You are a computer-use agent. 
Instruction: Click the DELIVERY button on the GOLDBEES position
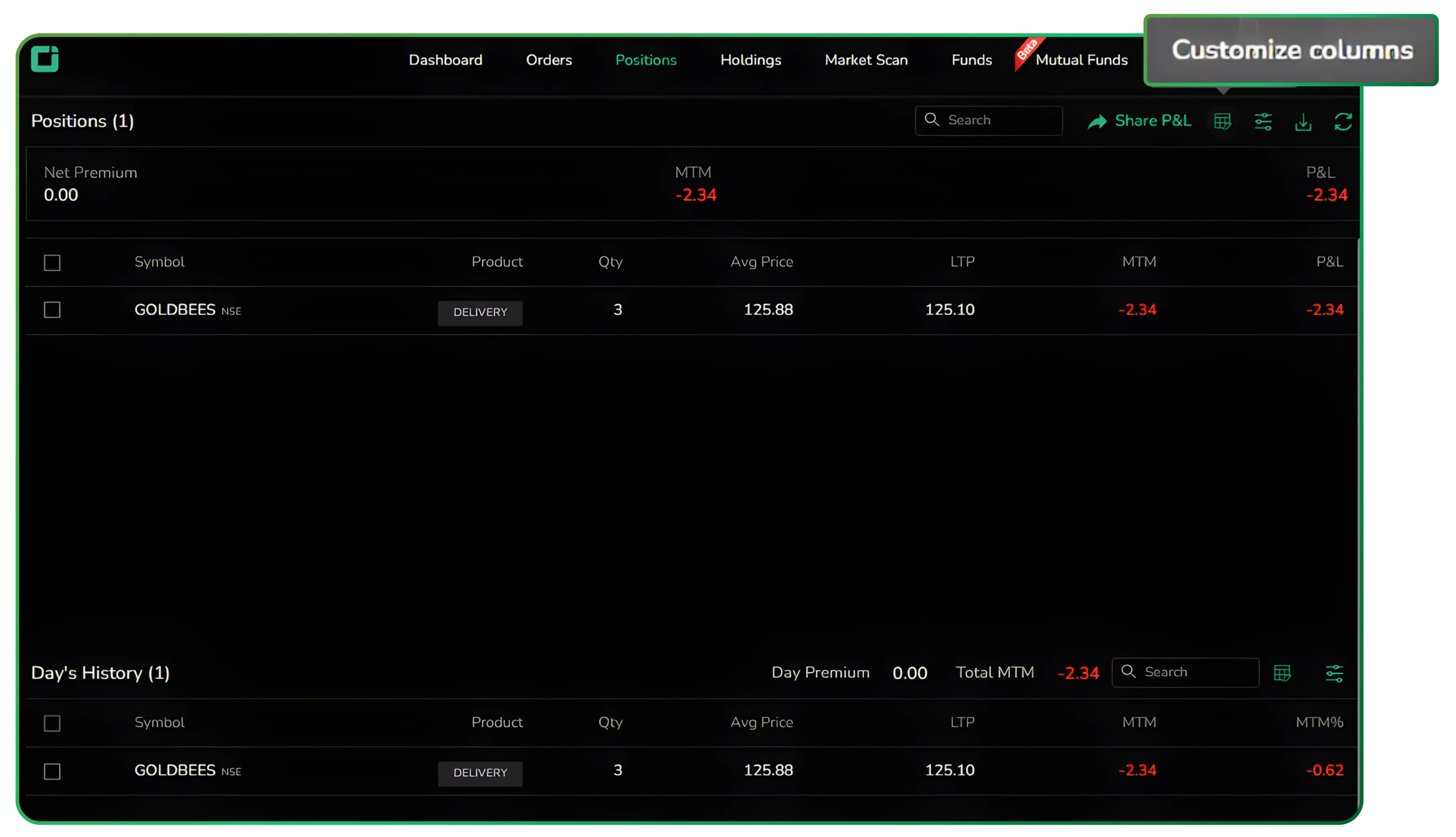tap(480, 313)
